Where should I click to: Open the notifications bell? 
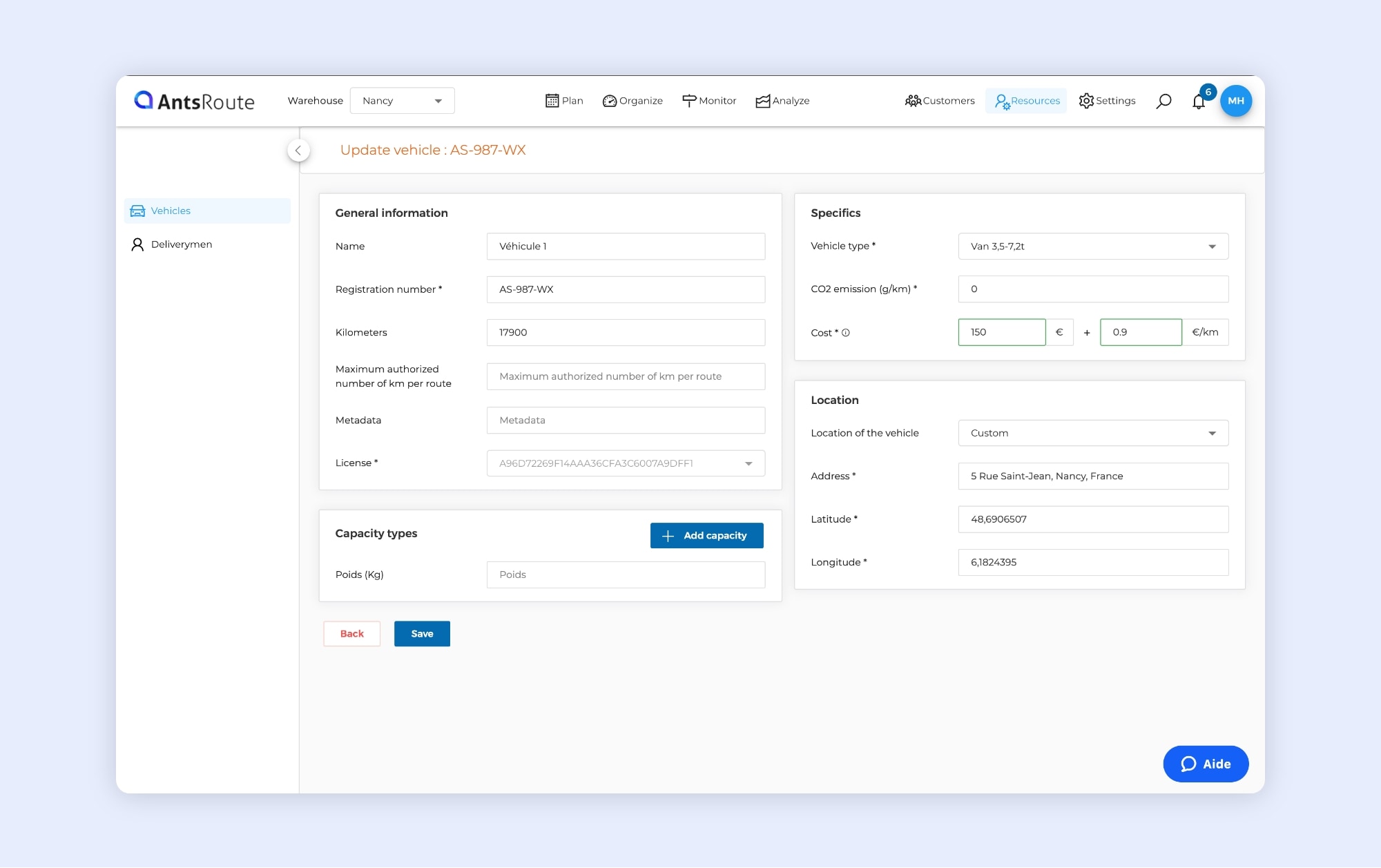tap(1199, 102)
